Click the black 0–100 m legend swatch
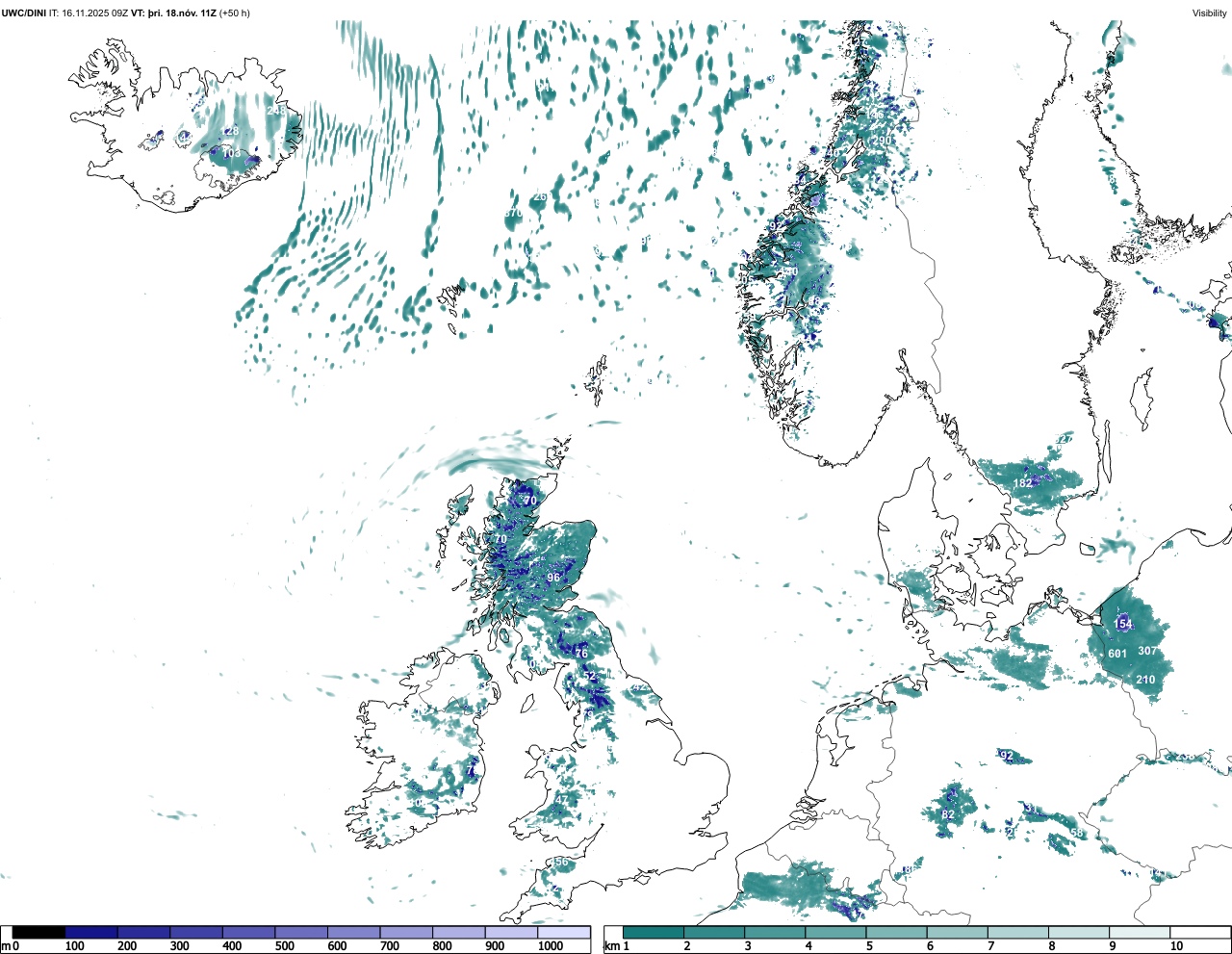 (38, 932)
